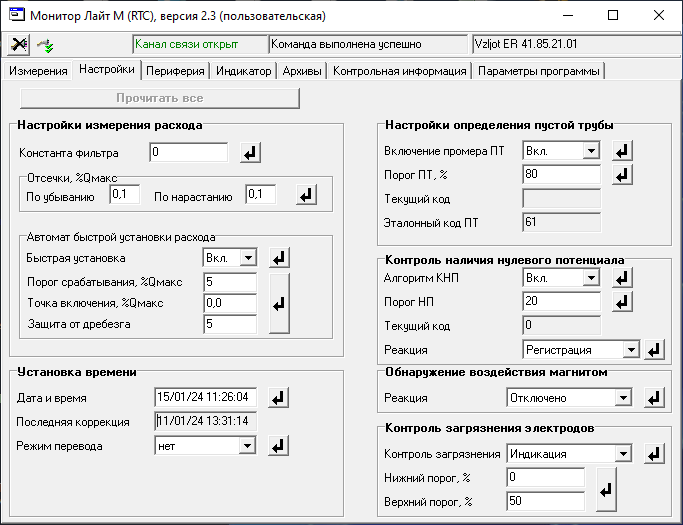Screen dimensions: 683x525
Task: Click the application icon in title bar
Action: pos(16,15)
